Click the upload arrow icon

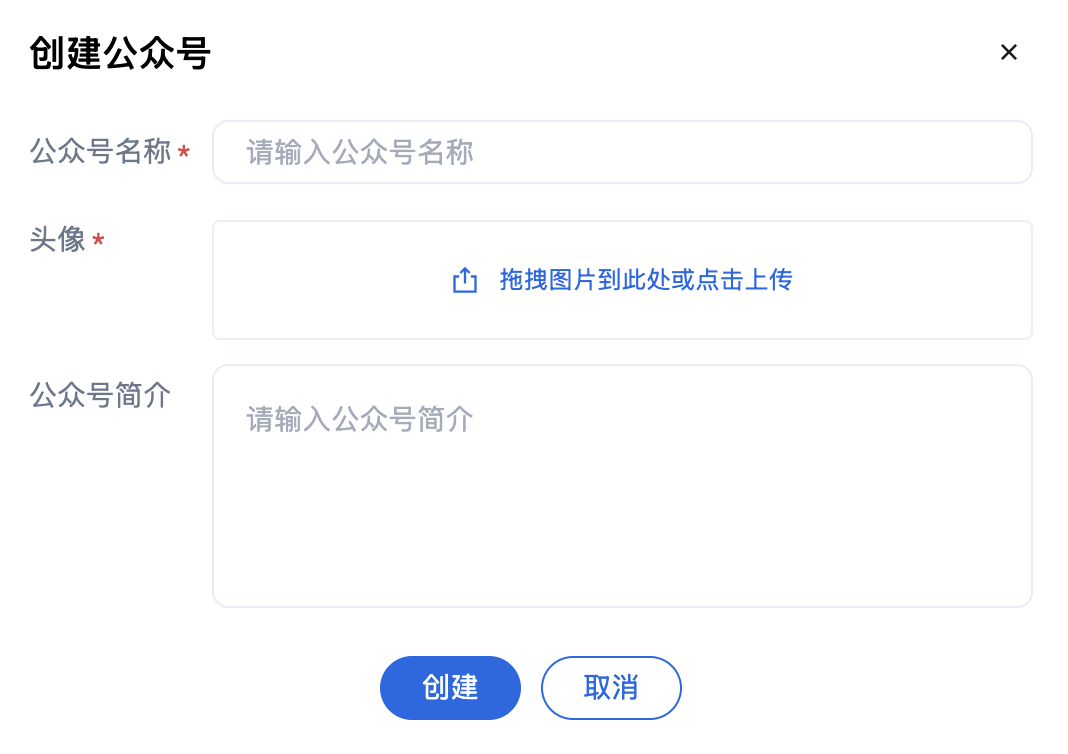(x=465, y=280)
